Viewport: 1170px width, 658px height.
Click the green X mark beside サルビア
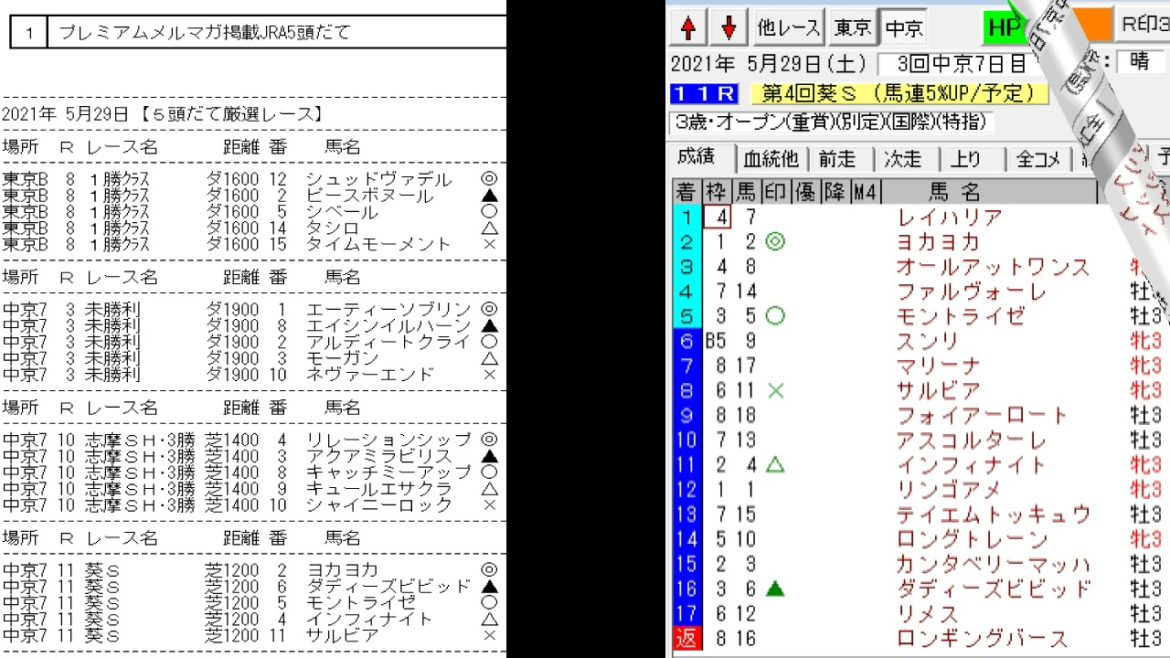(774, 391)
